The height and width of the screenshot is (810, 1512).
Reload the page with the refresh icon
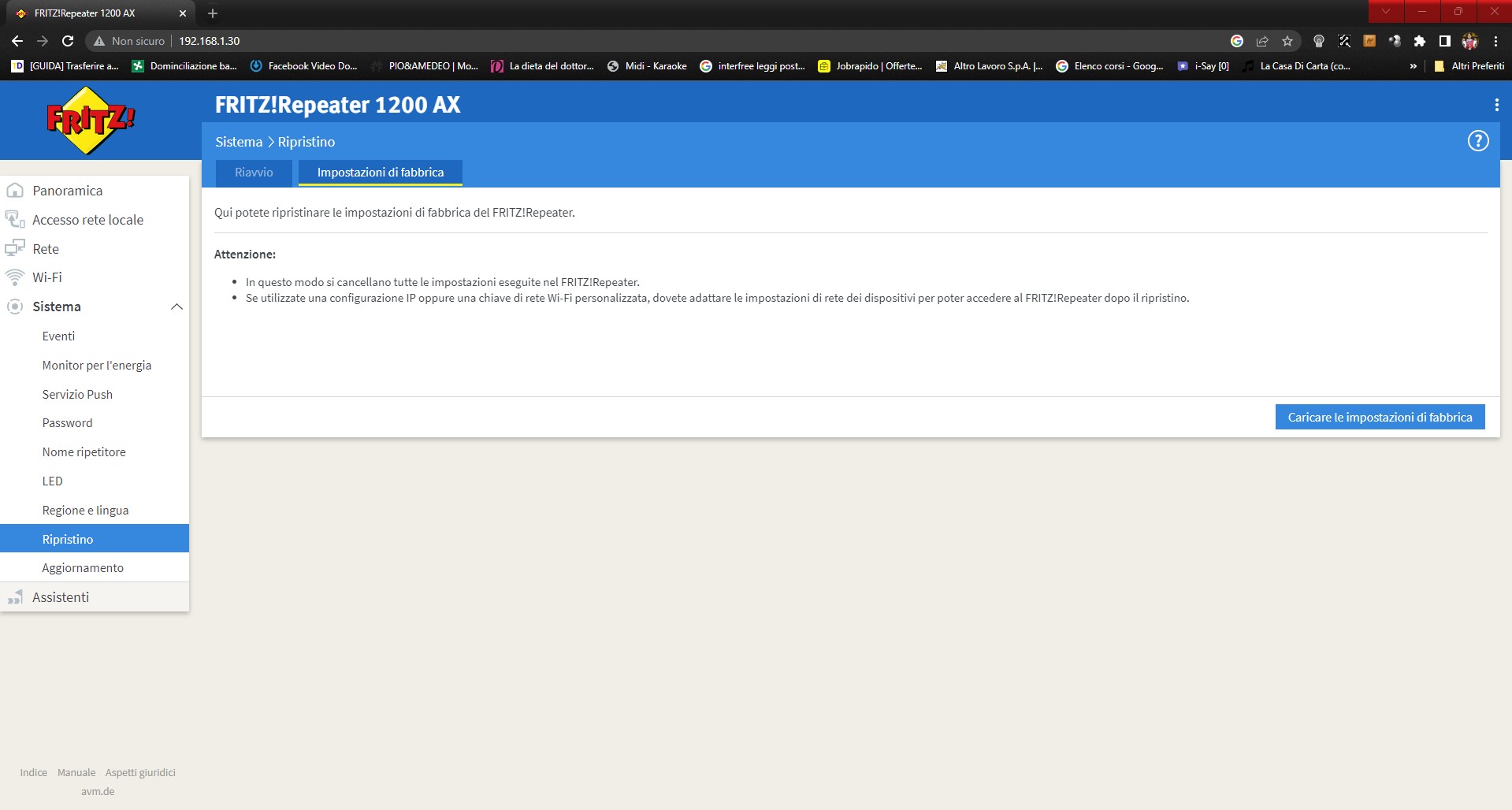point(68,41)
